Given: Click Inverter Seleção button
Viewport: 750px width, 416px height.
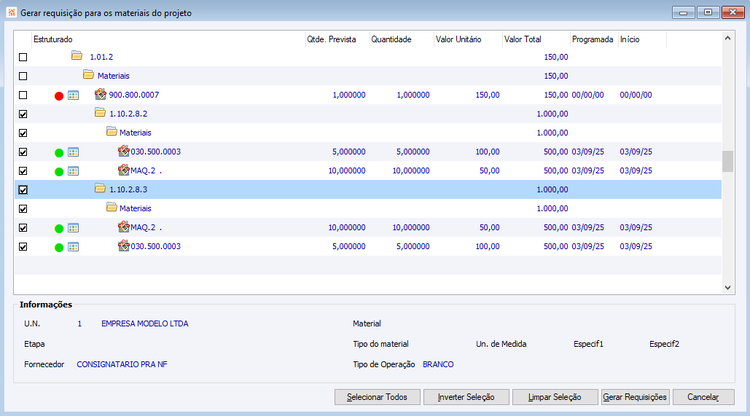Looking at the screenshot, I should tap(466, 397).
